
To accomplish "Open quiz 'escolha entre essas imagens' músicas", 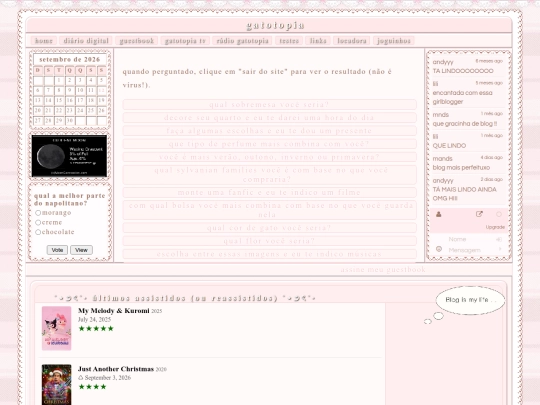I will tap(270, 254).
